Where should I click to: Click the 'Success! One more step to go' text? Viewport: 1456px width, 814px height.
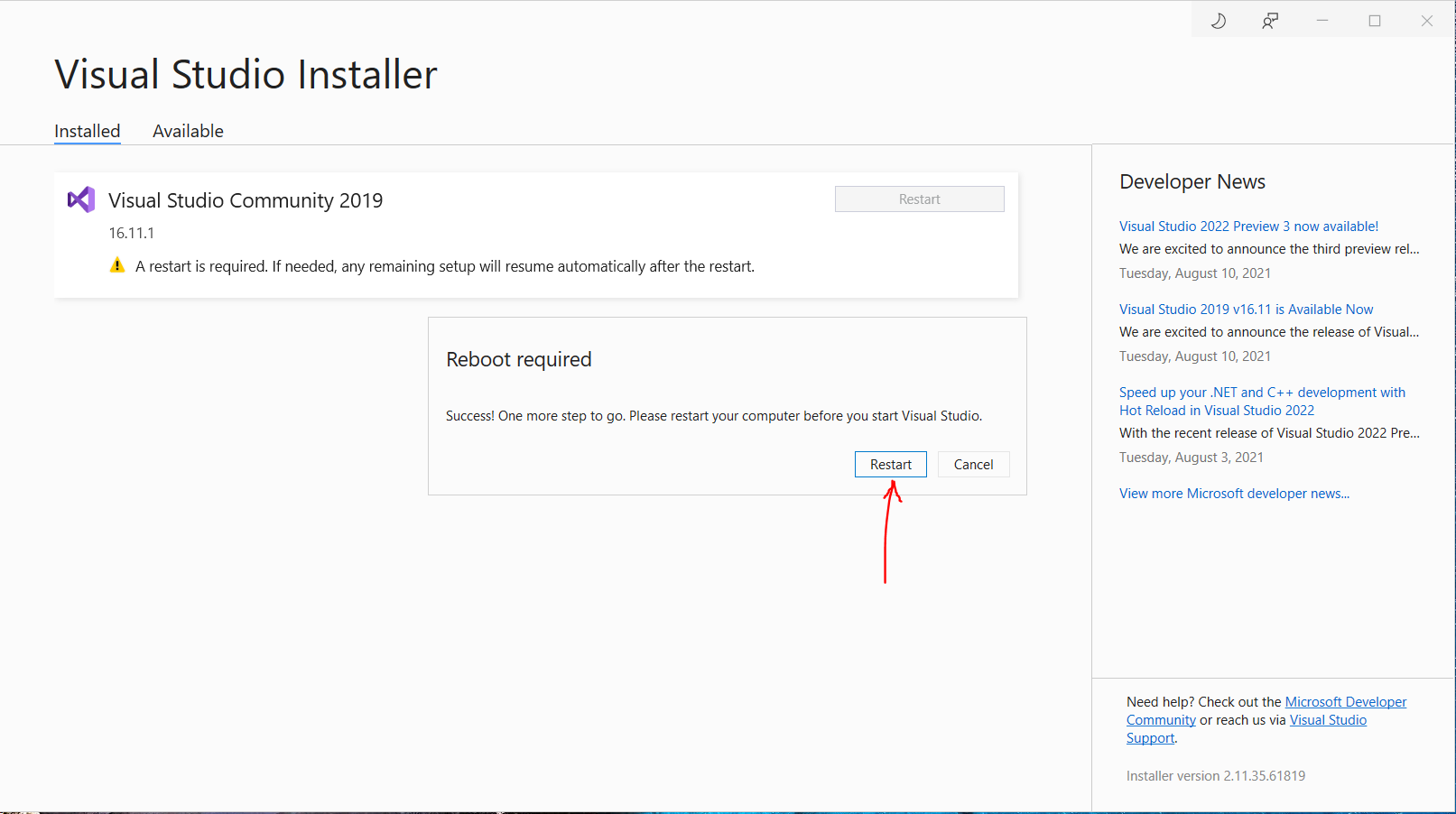(x=714, y=416)
